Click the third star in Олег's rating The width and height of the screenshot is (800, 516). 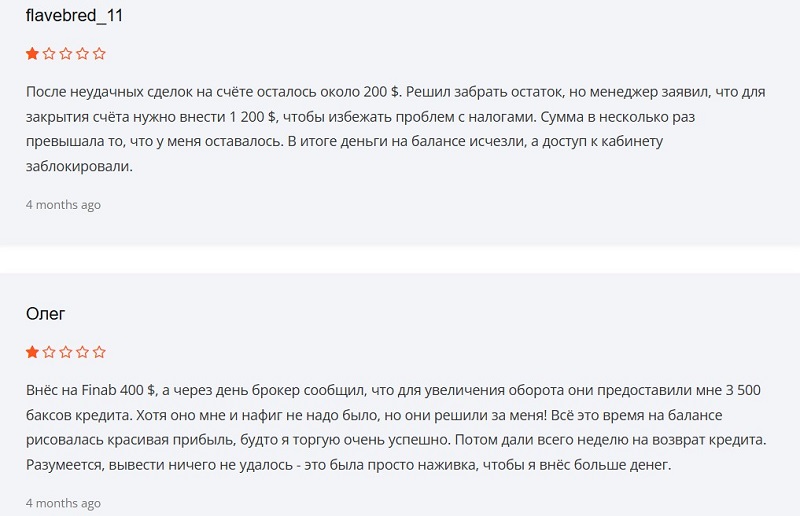point(66,352)
